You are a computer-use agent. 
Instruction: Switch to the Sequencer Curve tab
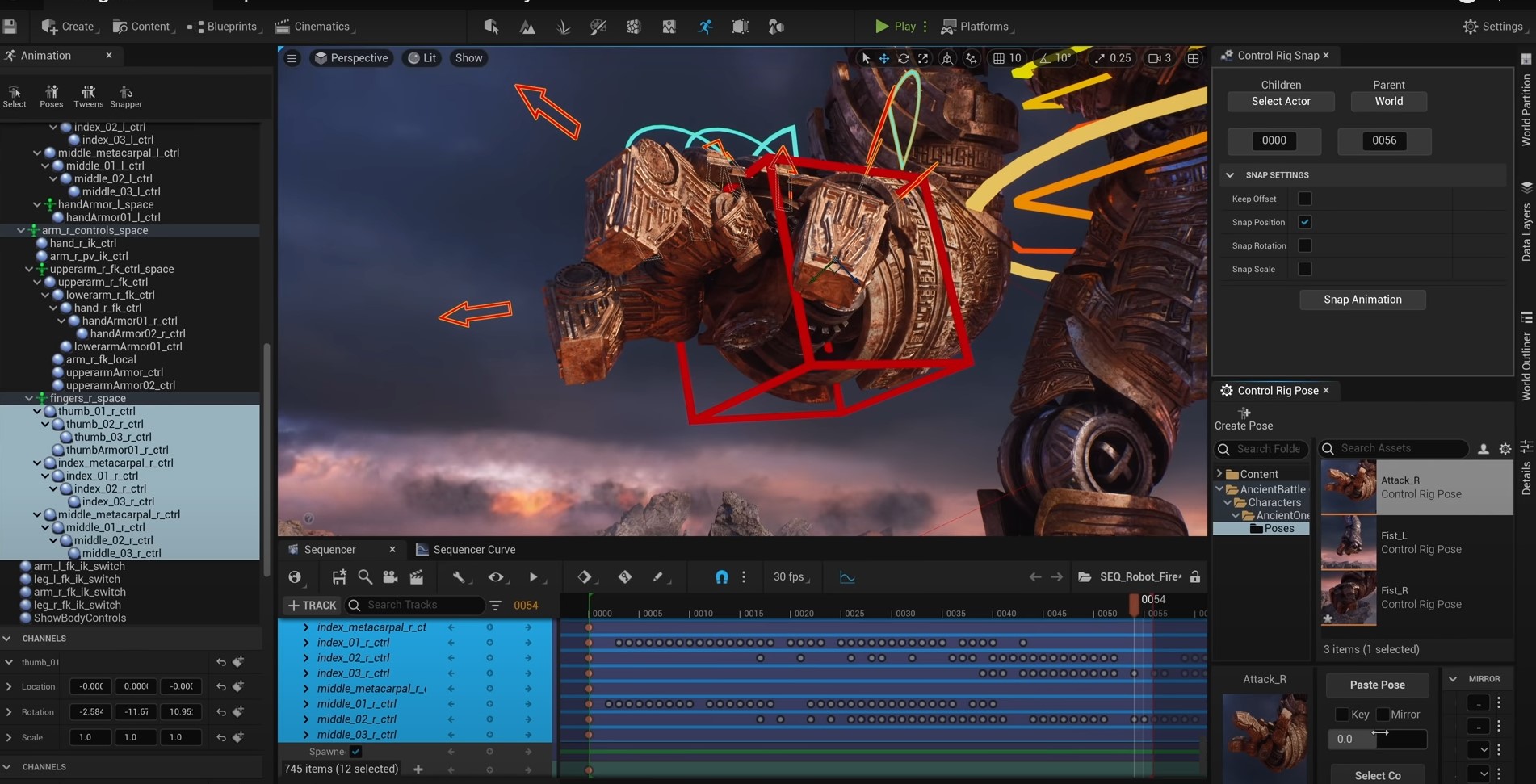(x=474, y=549)
